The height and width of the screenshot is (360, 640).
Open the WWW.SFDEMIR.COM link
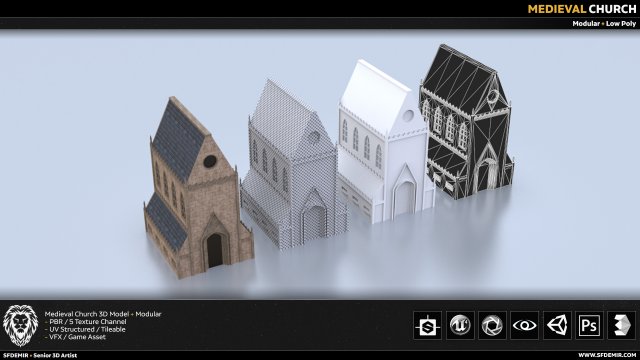tap(607, 356)
